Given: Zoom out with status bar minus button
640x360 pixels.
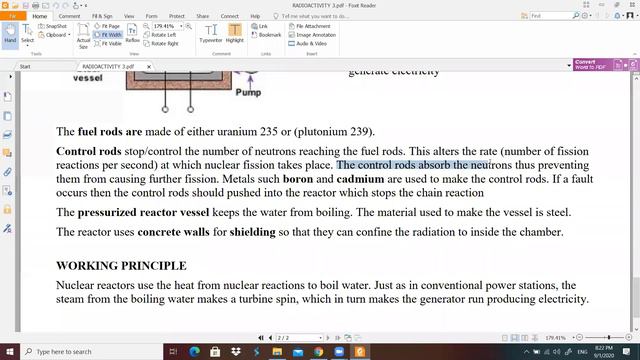Looking at the screenshot, I should tap(580, 338).
